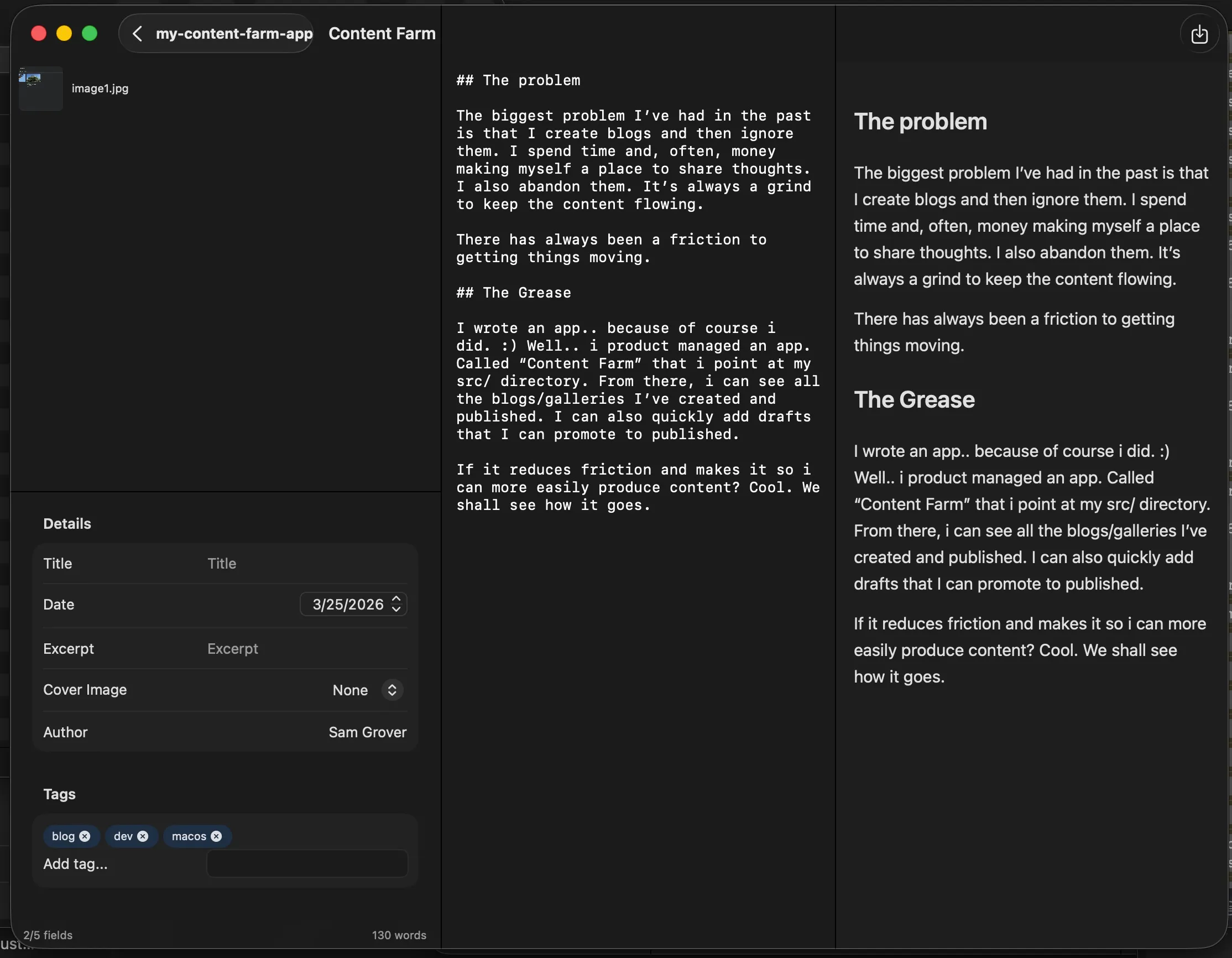This screenshot has width=1232, height=958.
Task: Click the export icon at top right
Action: tap(1199, 35)
